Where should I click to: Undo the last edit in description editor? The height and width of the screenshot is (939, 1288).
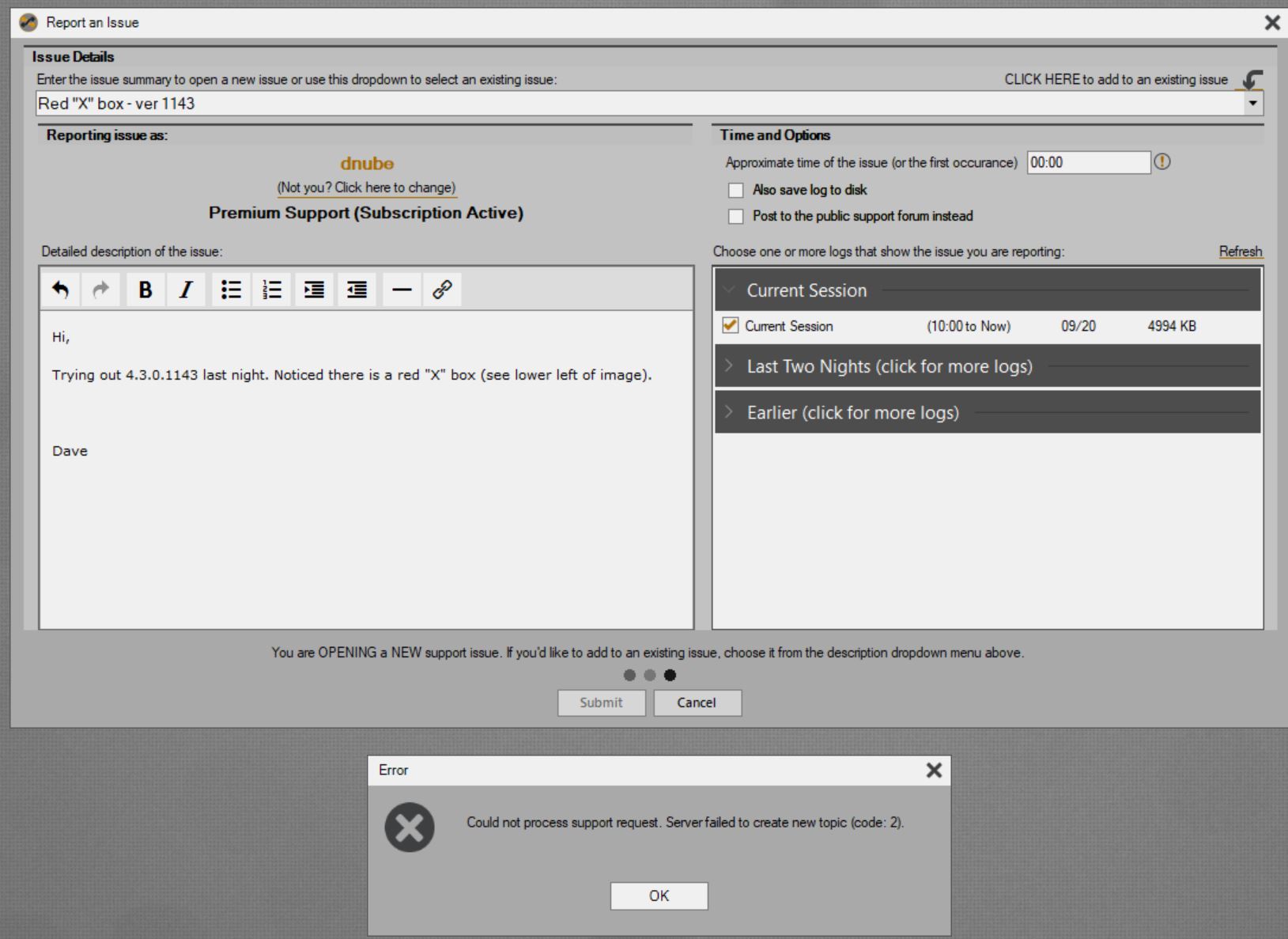(x=60, y=290)
